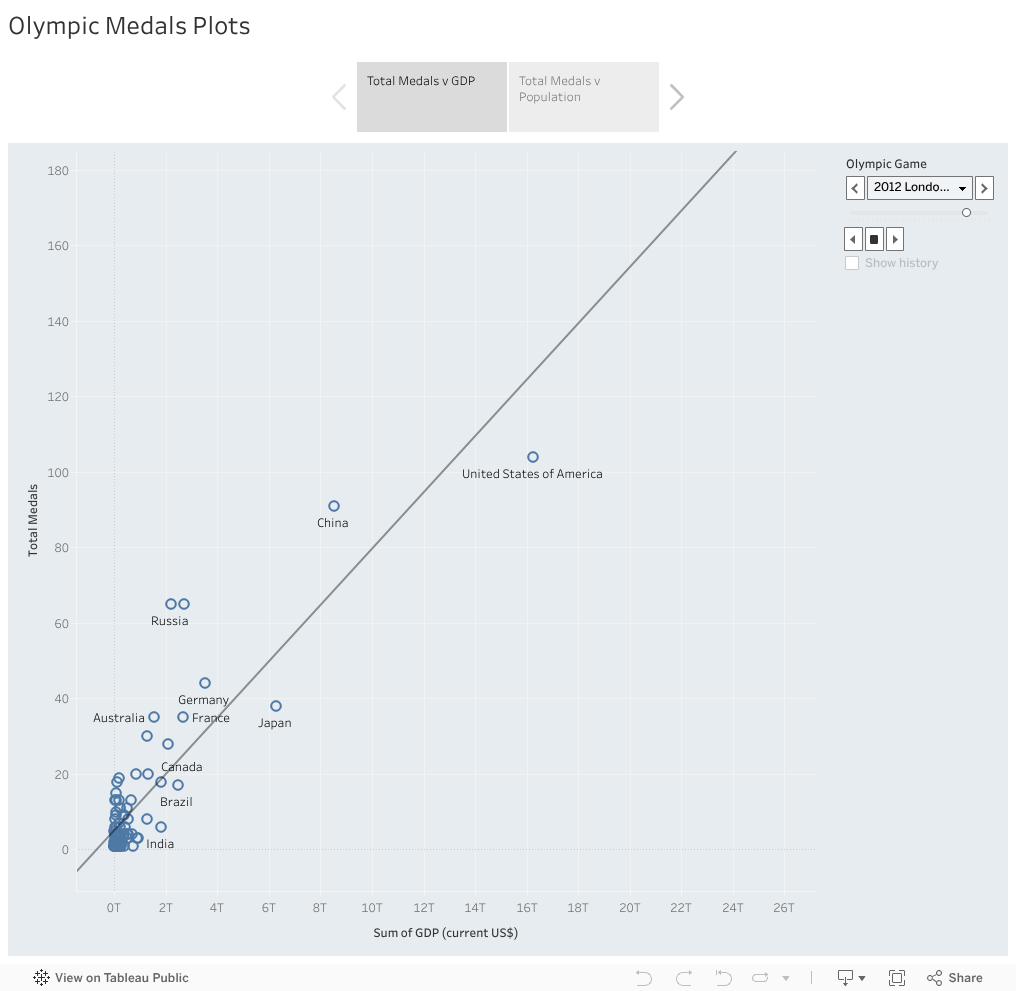Image resolution: width=1016 pixels, height=991 pixels.
Task: Play Olympic Game animation forward
Action: click(x=895, y=239)
